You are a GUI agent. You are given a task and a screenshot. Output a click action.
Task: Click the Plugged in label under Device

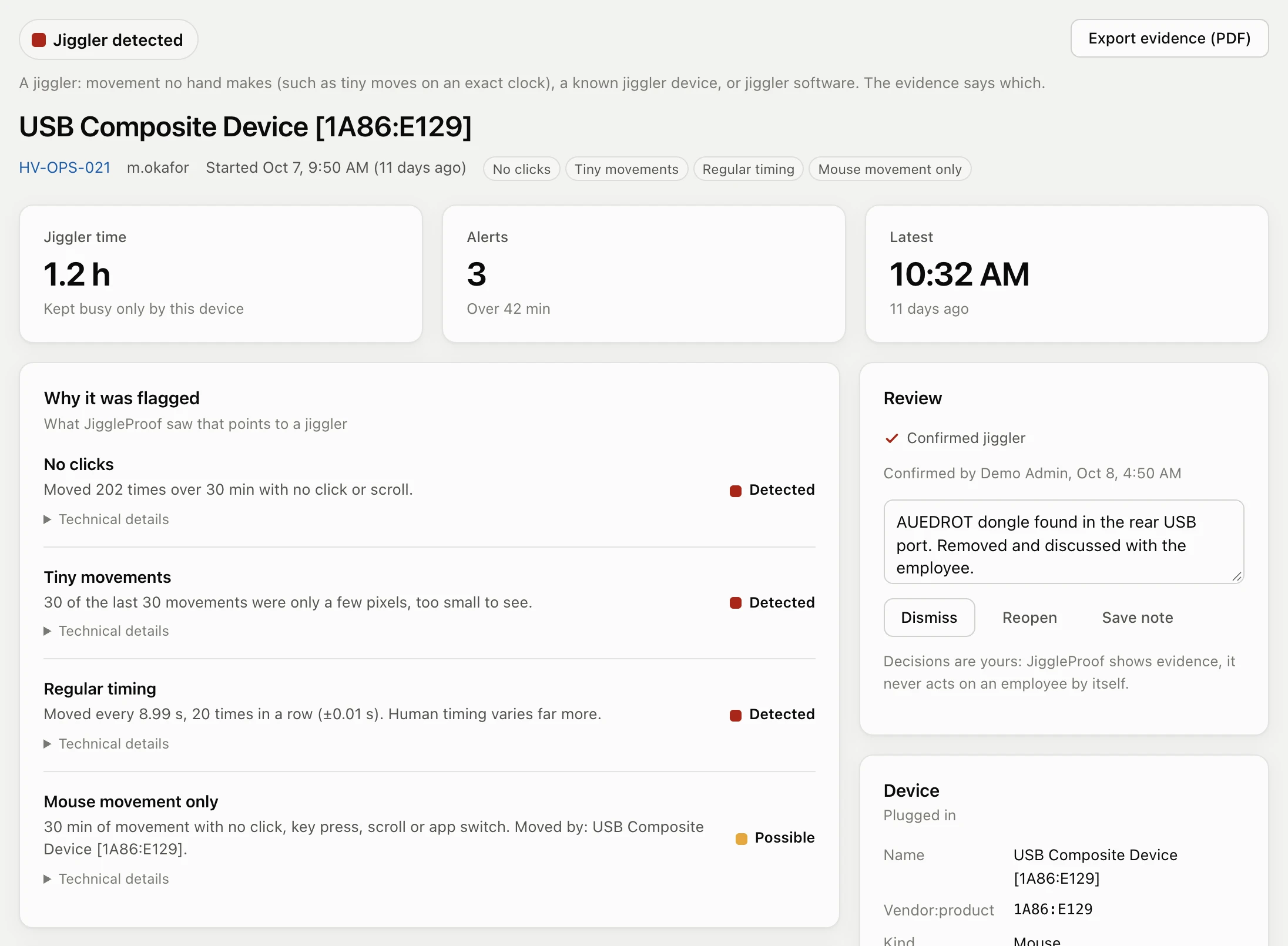[x=920, y=816]
